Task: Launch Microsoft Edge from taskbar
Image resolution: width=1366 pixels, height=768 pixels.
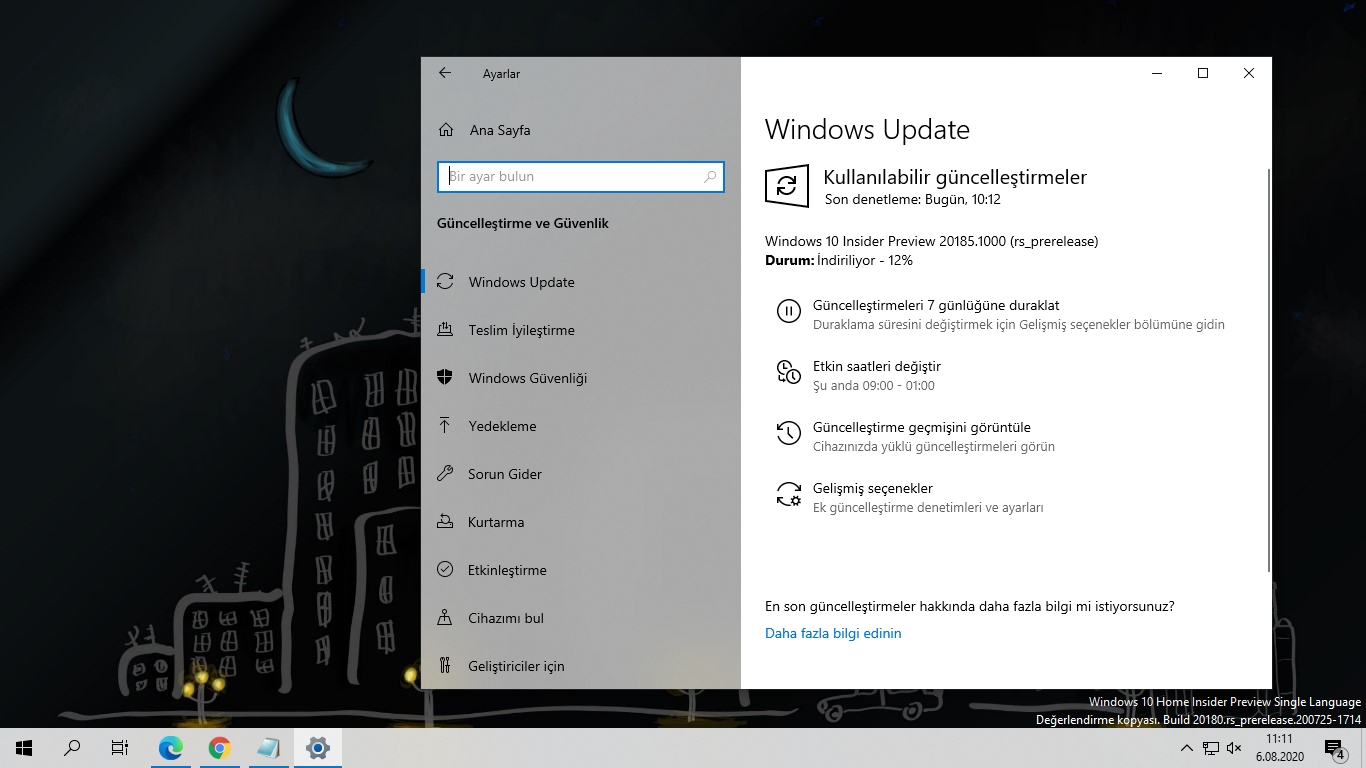Action: click(171, 748)
